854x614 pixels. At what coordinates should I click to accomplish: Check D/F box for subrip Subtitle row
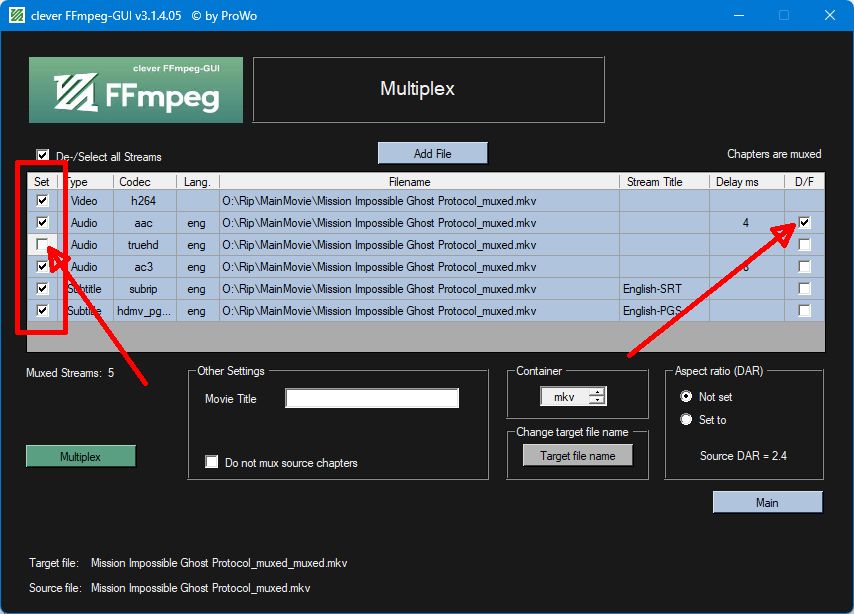[804, 288]
